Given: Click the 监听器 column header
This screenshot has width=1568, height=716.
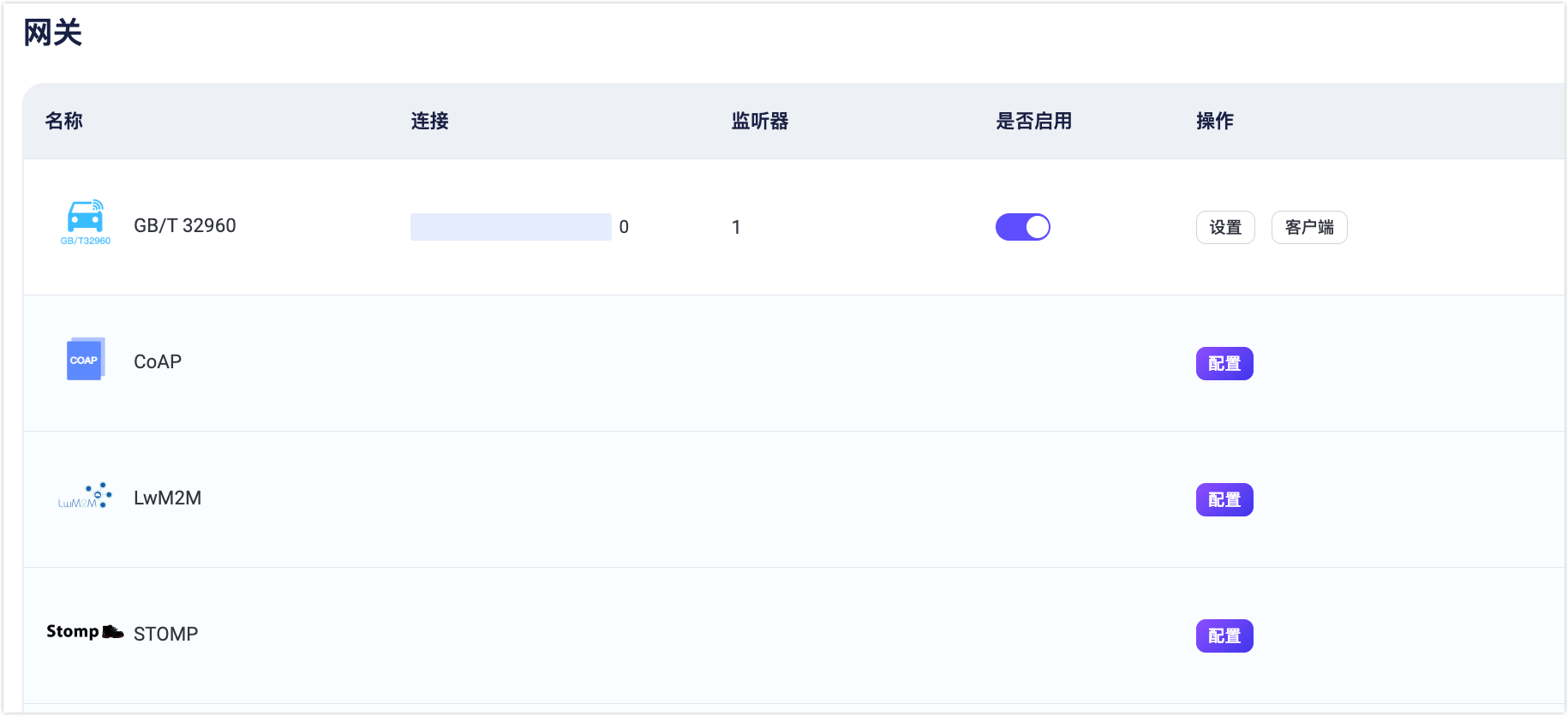Looking at the screenshot, I should point(760,121).
